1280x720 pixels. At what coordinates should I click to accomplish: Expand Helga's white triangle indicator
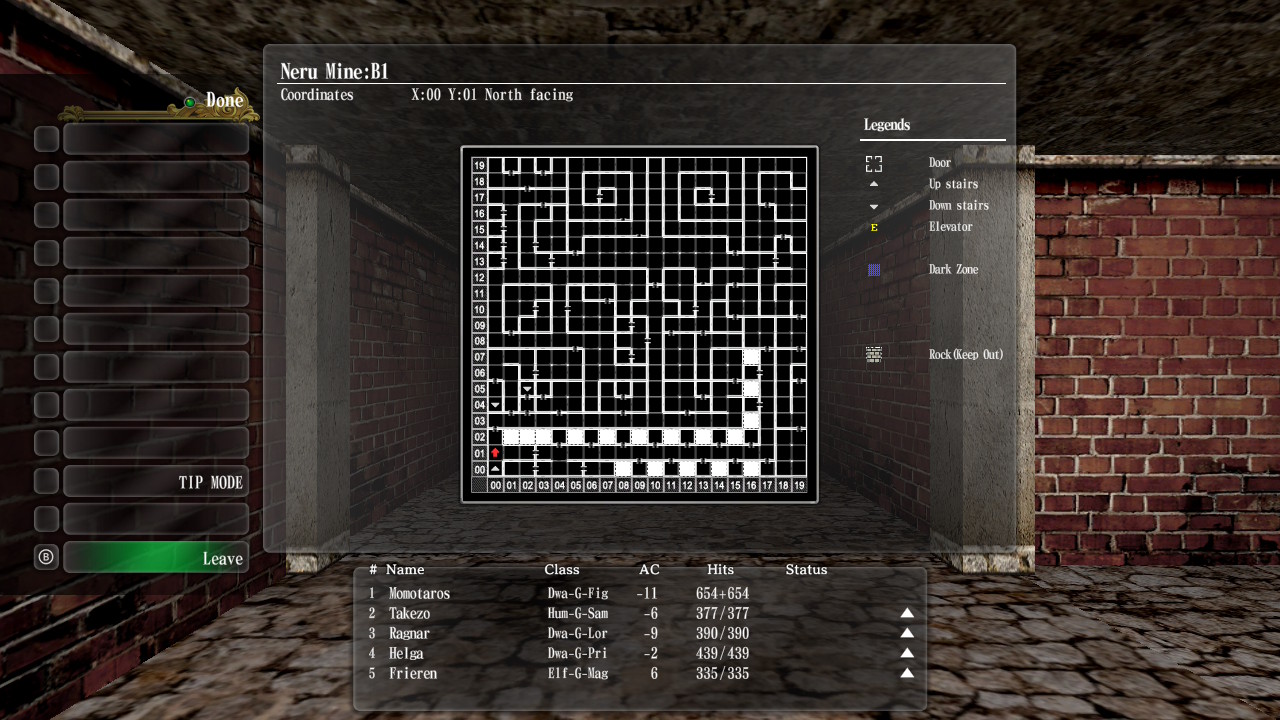tap(907, 653)
